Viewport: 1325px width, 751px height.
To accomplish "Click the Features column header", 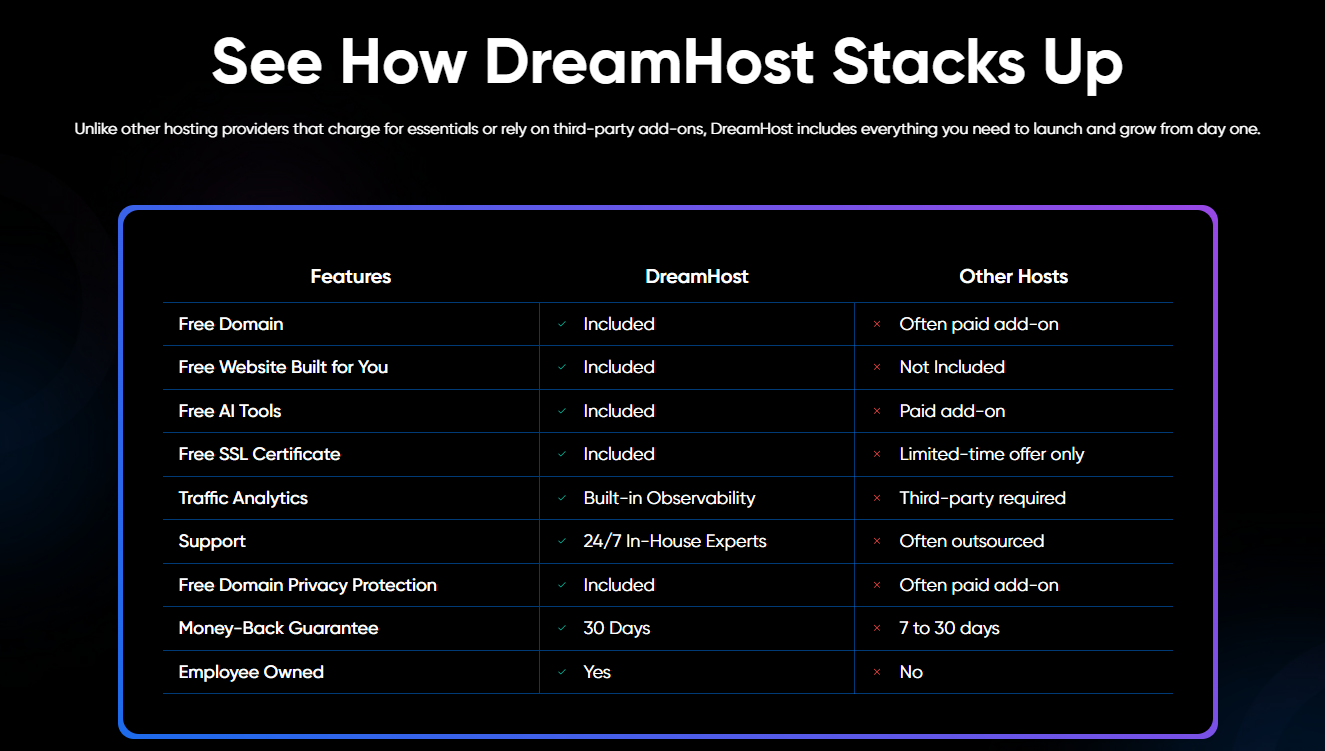I will pos(350,276).
